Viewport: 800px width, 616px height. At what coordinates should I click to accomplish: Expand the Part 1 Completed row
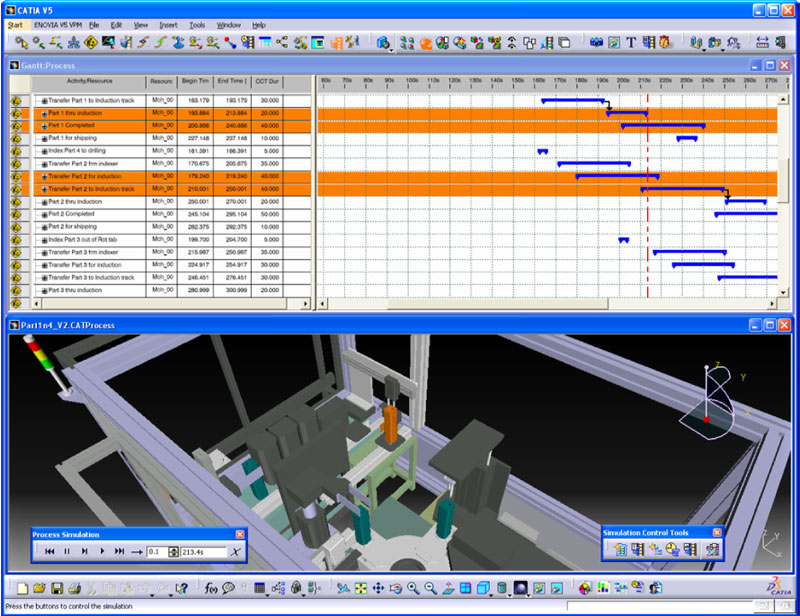click(44, 126)
